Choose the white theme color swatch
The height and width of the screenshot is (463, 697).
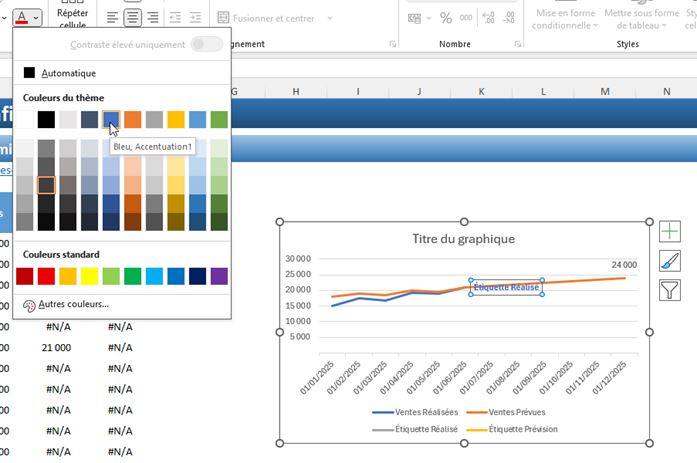point(24,120)
